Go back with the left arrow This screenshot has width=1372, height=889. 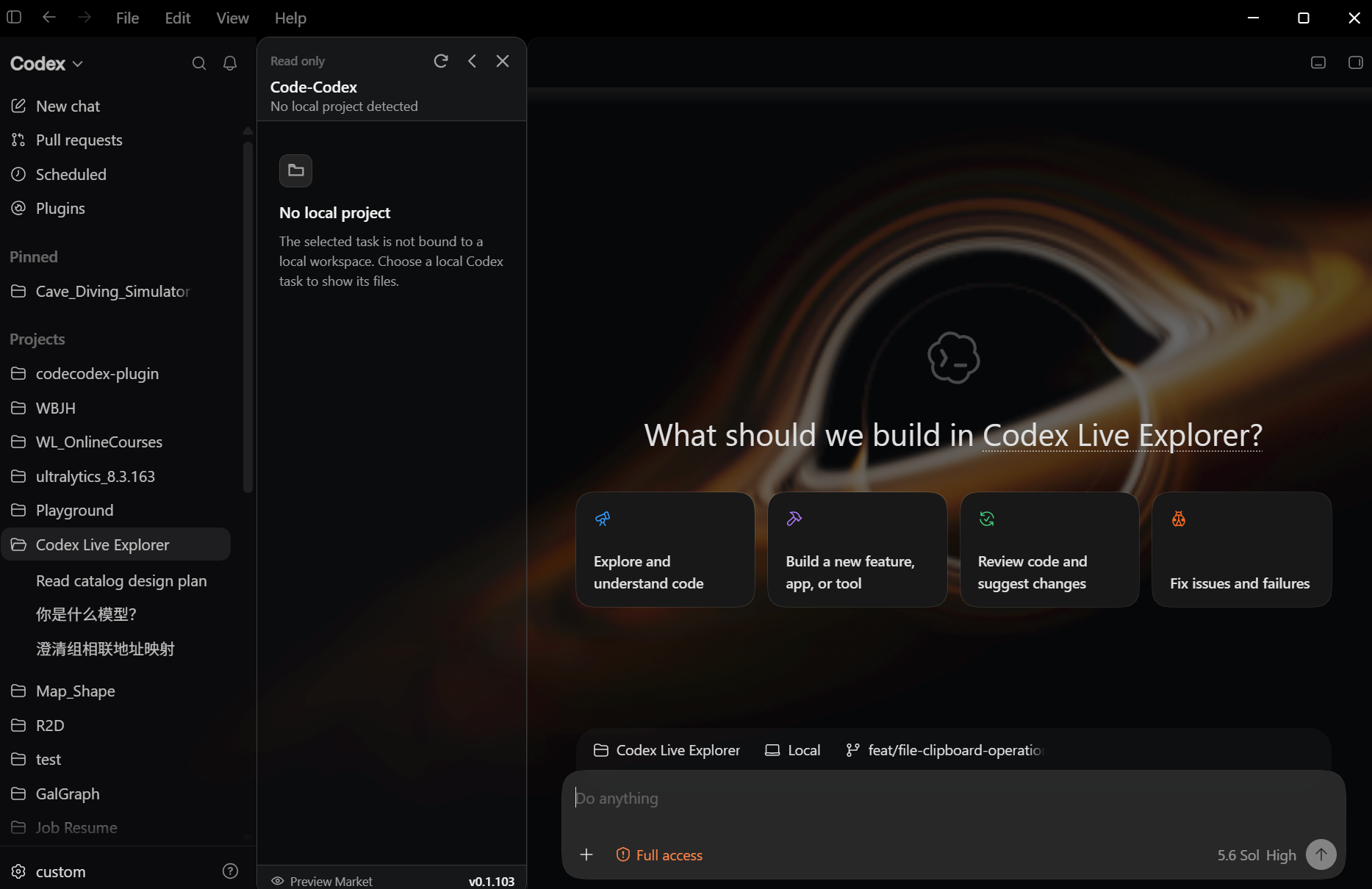pos(49,17)
